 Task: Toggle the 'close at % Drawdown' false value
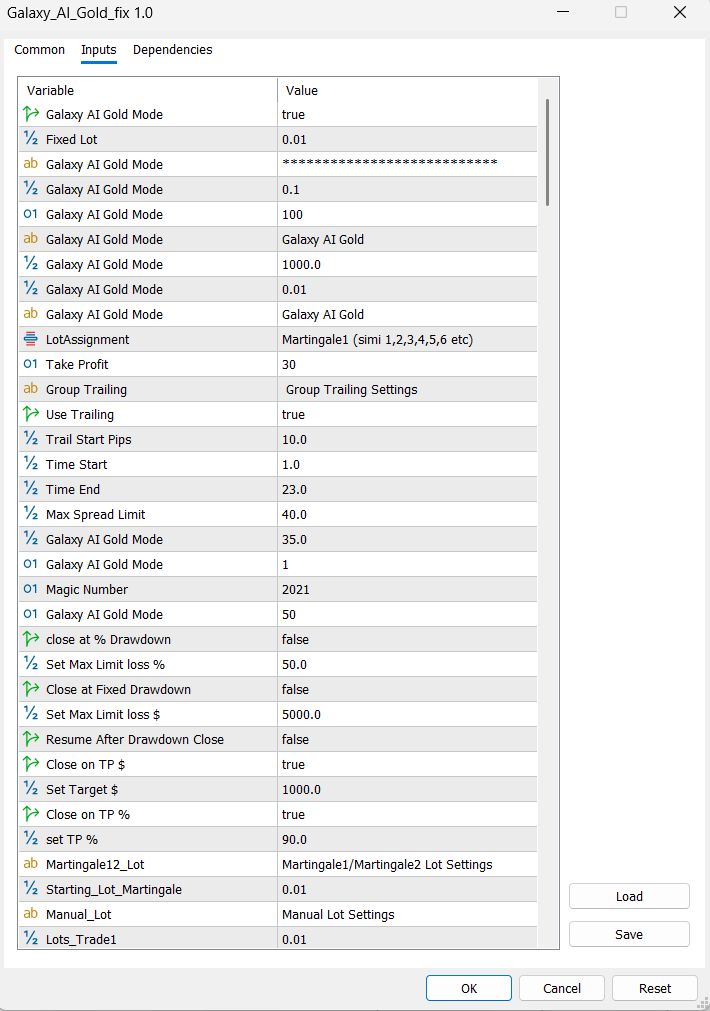410,640
